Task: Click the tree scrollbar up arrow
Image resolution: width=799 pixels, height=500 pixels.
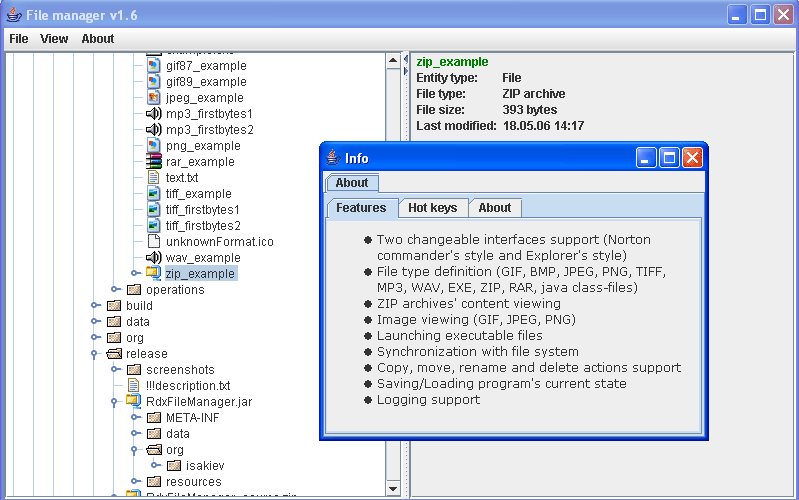Action: [x=393, y=61]
